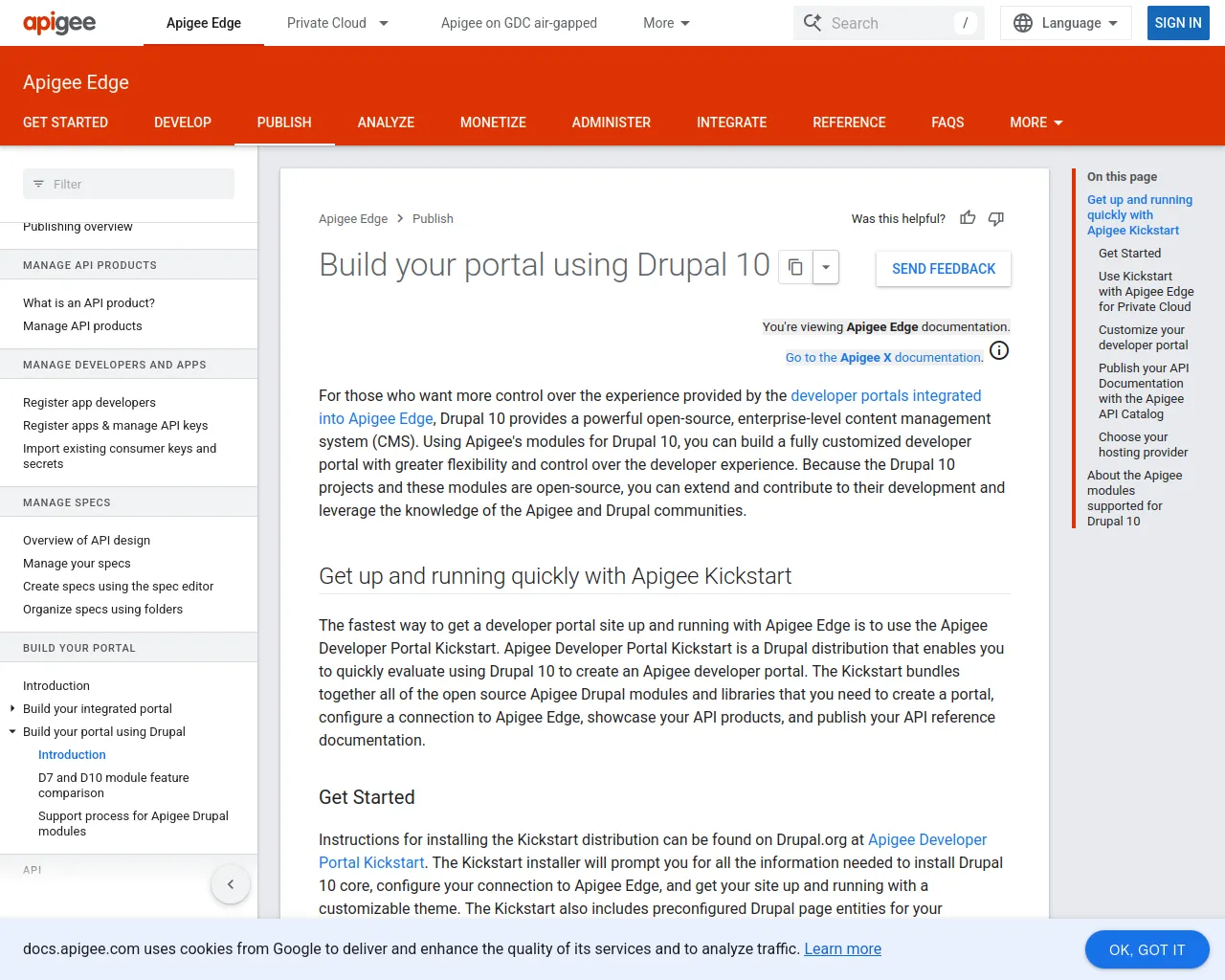Open D7 and D10 module feature comparison

point(113,785)
